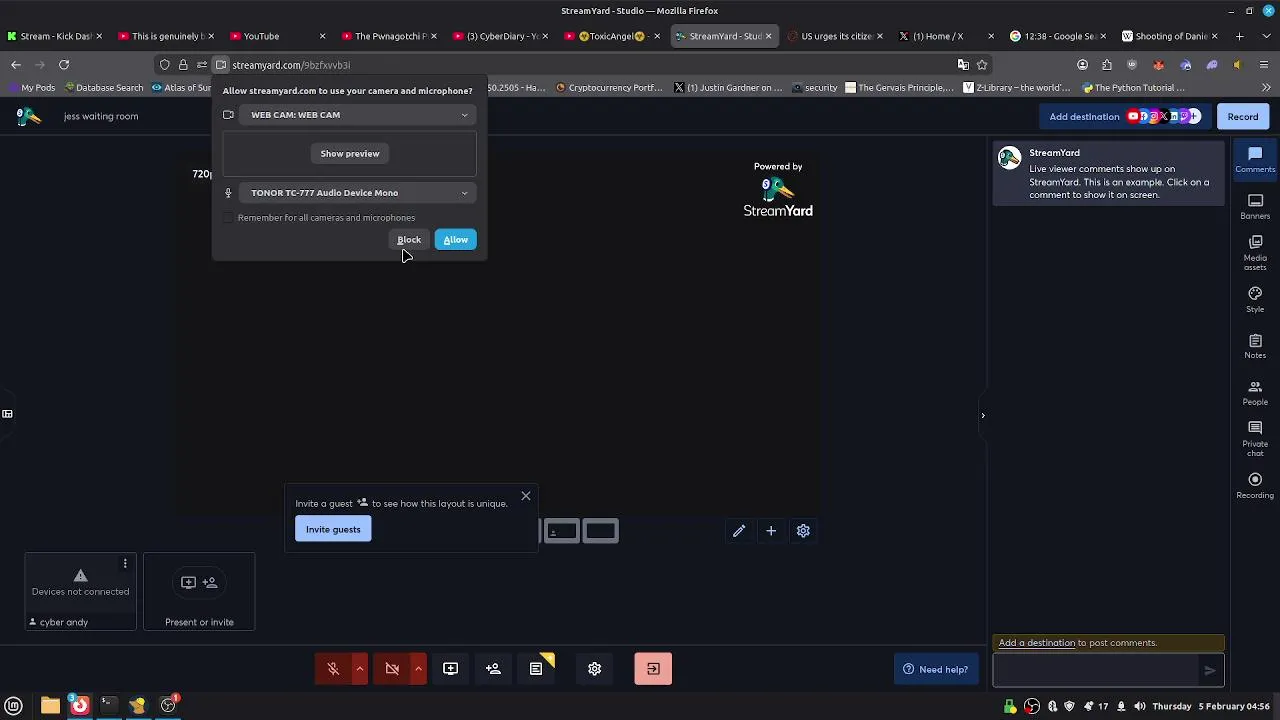This screenshot has height=720, width=1280.
Task: Open the terminal in taskbar
Action: pyautogui.click(x=108, y=706)
